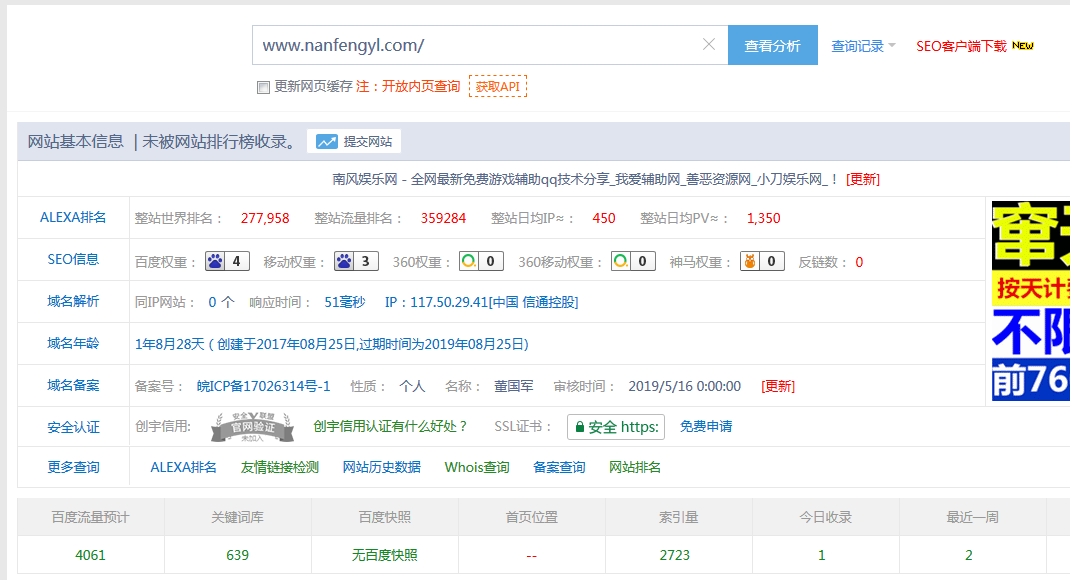Open the 更多查询 row label
Viewport: 1070px width, 580px height.
click(73, 467)
